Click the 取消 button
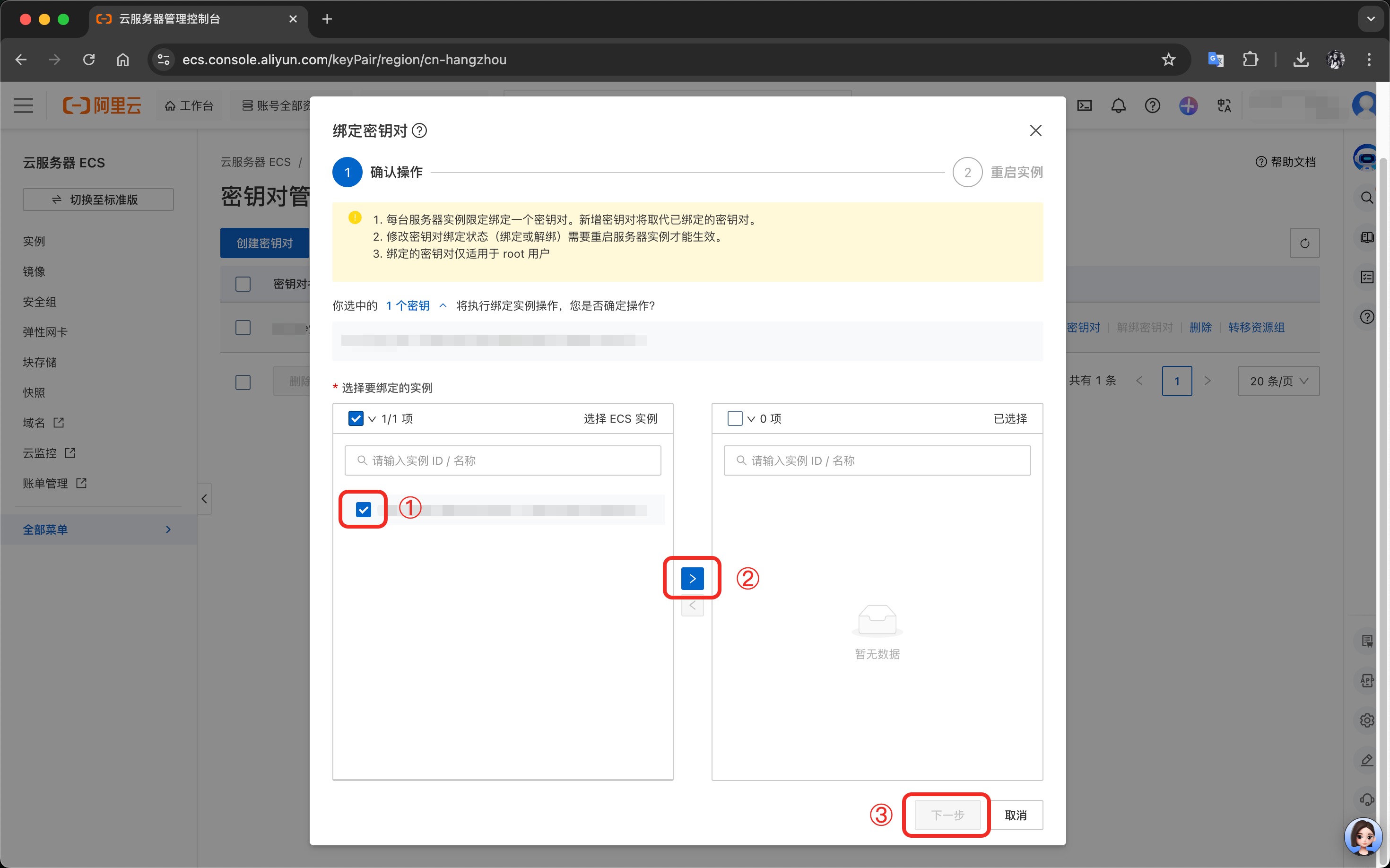 [x=1015, y=815]
